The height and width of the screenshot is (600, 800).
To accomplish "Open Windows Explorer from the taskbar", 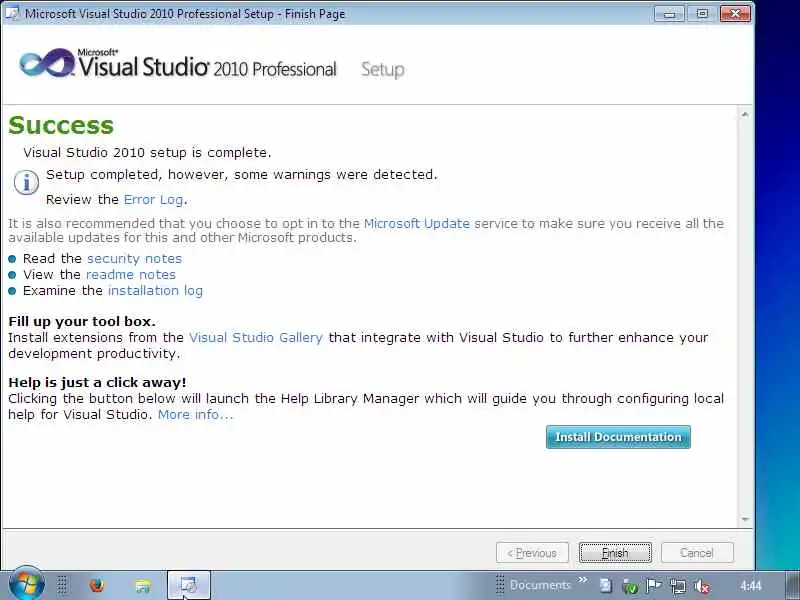I will coord(143,585).
